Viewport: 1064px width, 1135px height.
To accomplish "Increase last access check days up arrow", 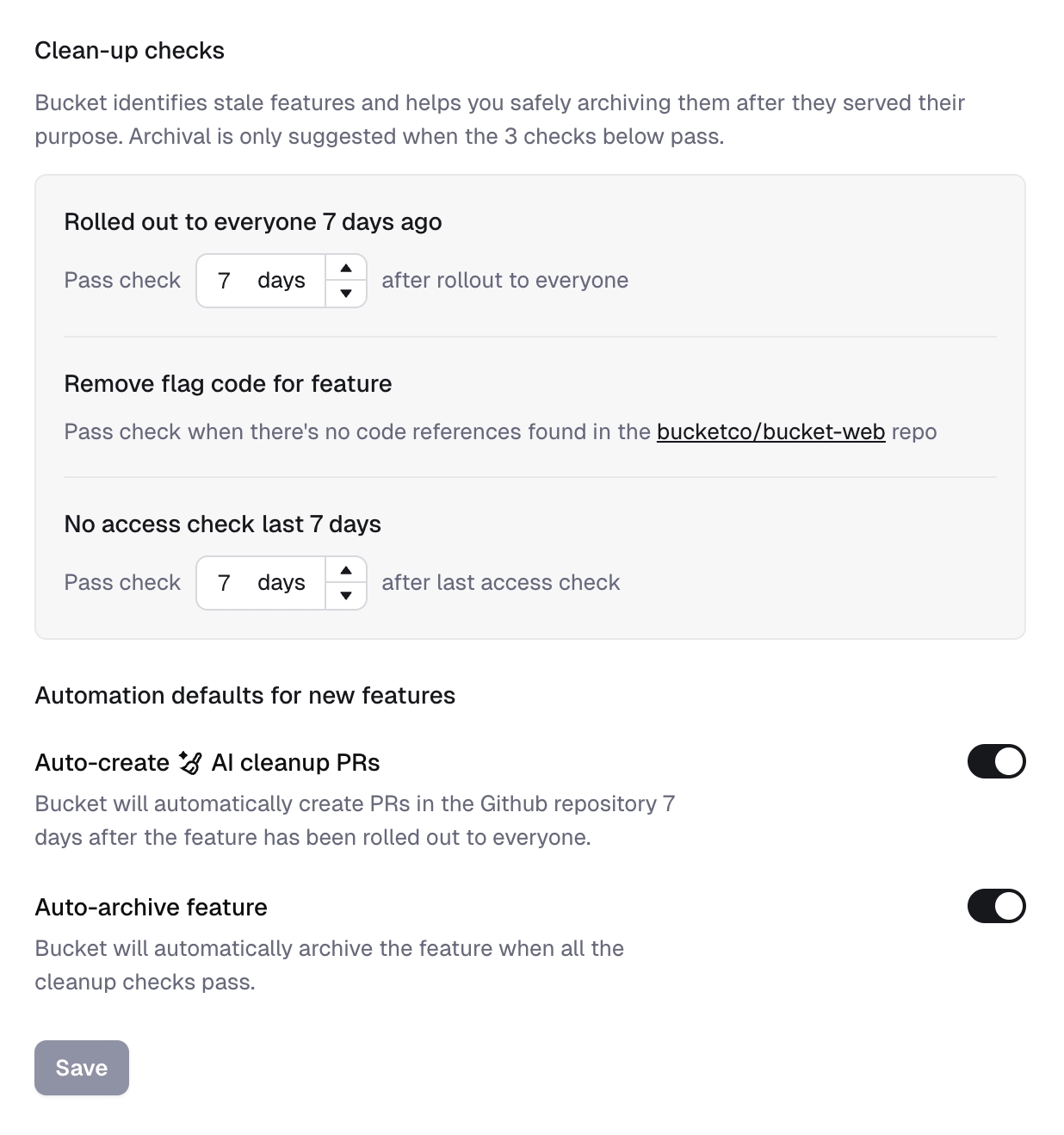I will [x=346, y=570].
